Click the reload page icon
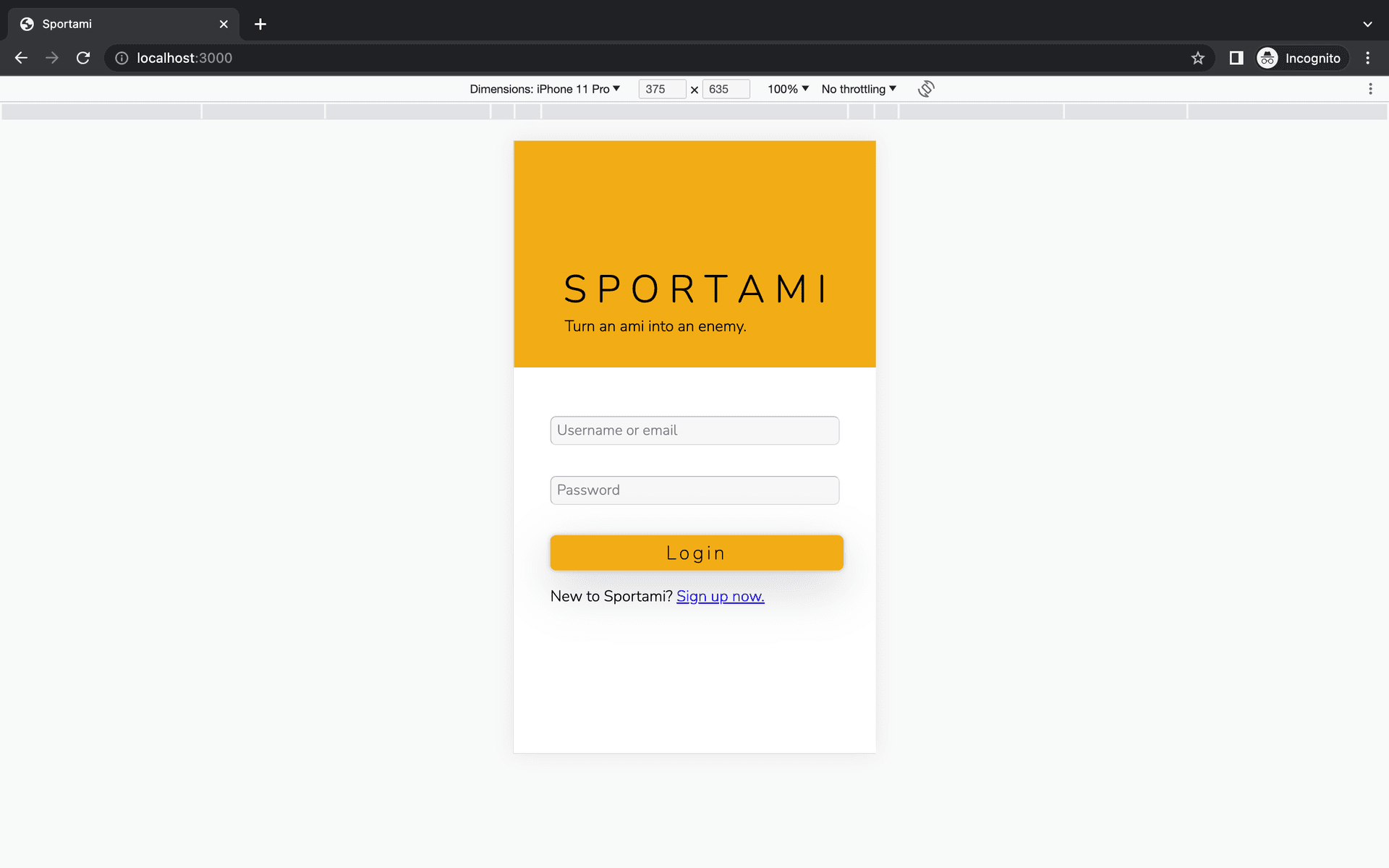1389x868 pixels. pos(83,58)
